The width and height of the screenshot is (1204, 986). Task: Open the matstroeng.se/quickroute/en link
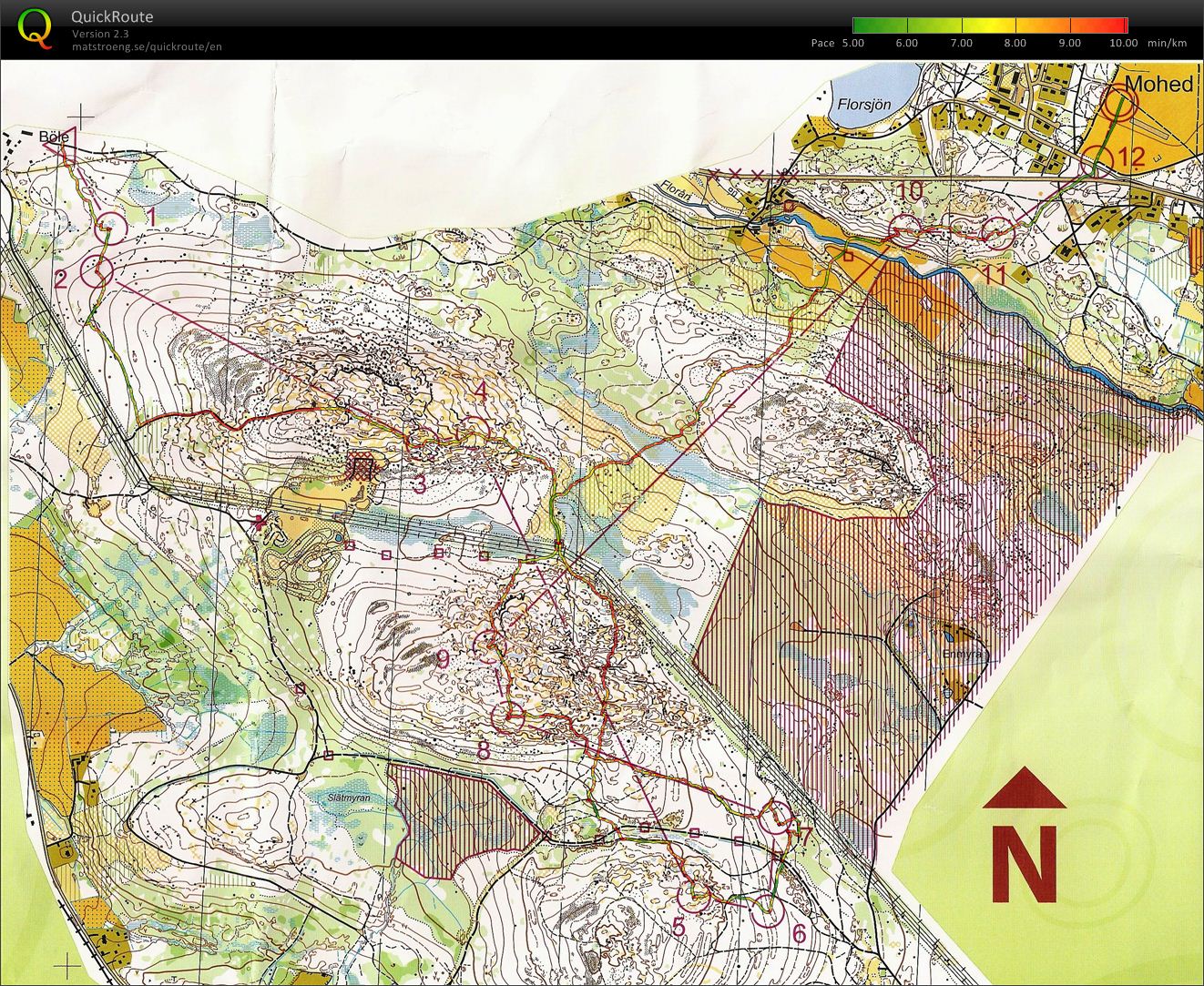[147, 46]
